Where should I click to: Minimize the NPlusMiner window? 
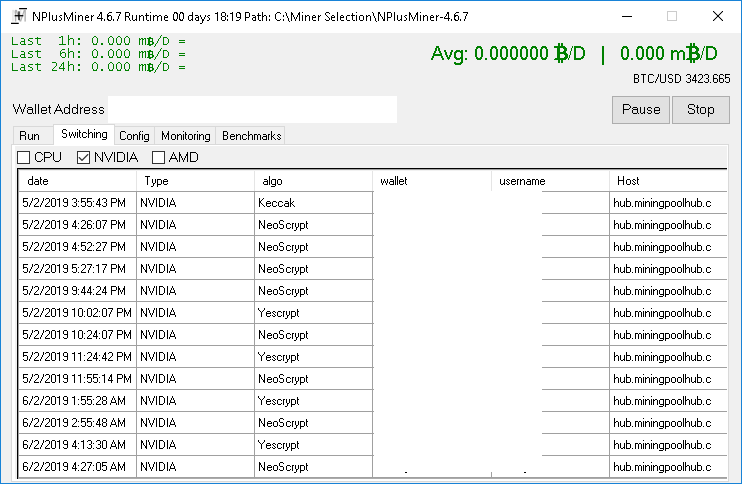click(627, 16)
